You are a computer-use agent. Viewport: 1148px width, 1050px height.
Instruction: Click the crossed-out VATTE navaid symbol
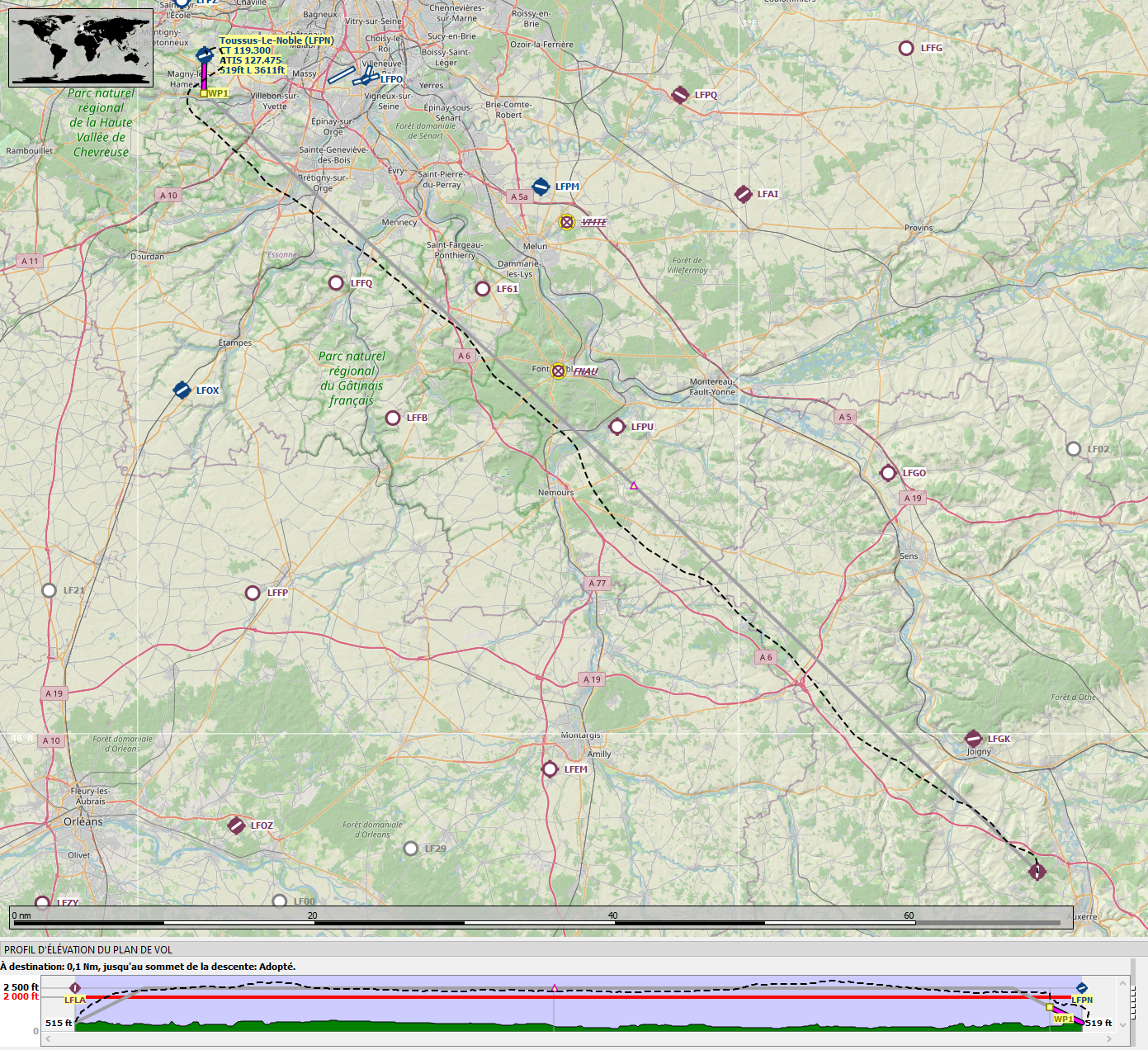click(x=566, y=222)
